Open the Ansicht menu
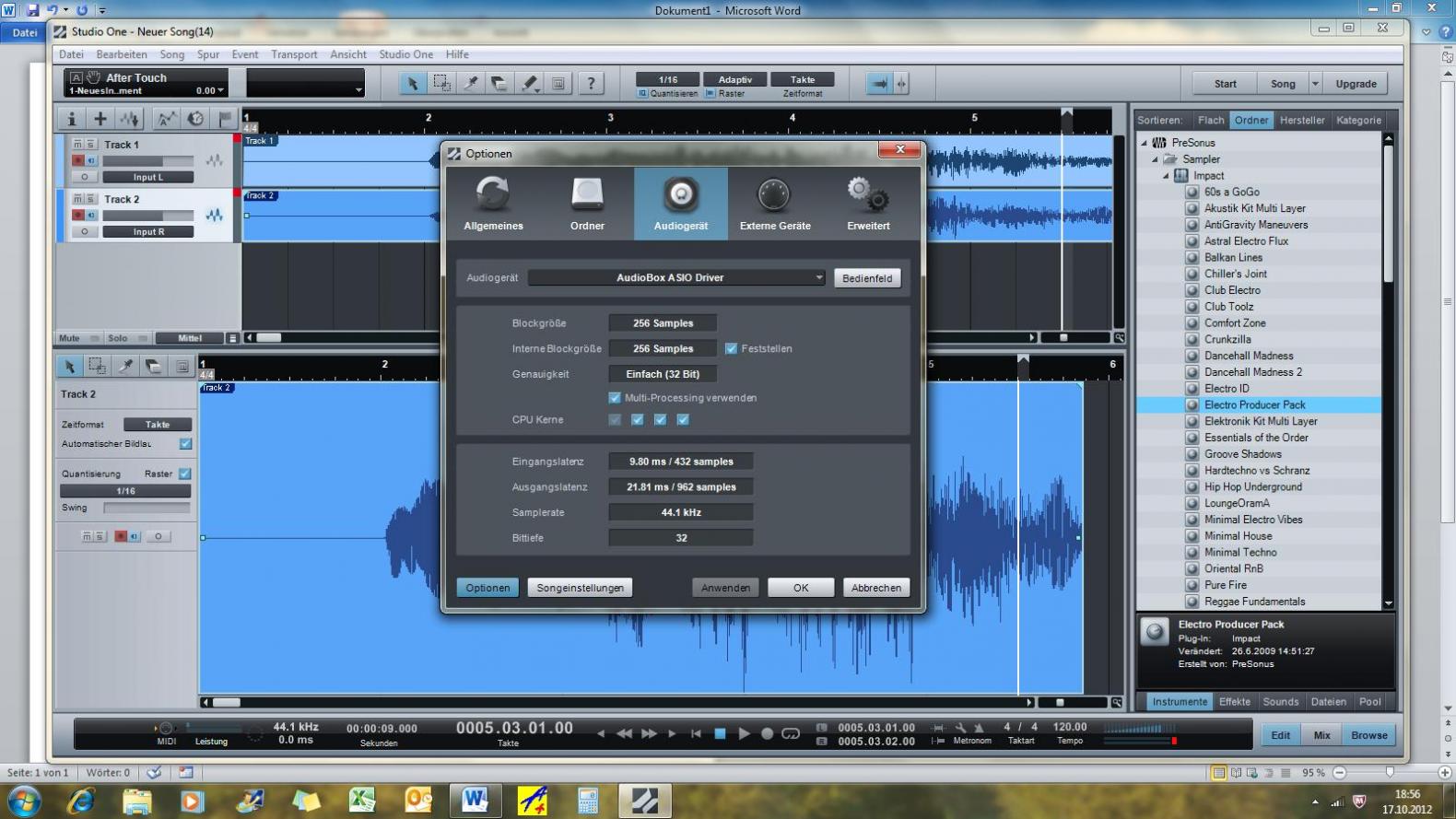Image resolution: width=1456 pixels, height=819 pixels. click(x=348, y=54)
